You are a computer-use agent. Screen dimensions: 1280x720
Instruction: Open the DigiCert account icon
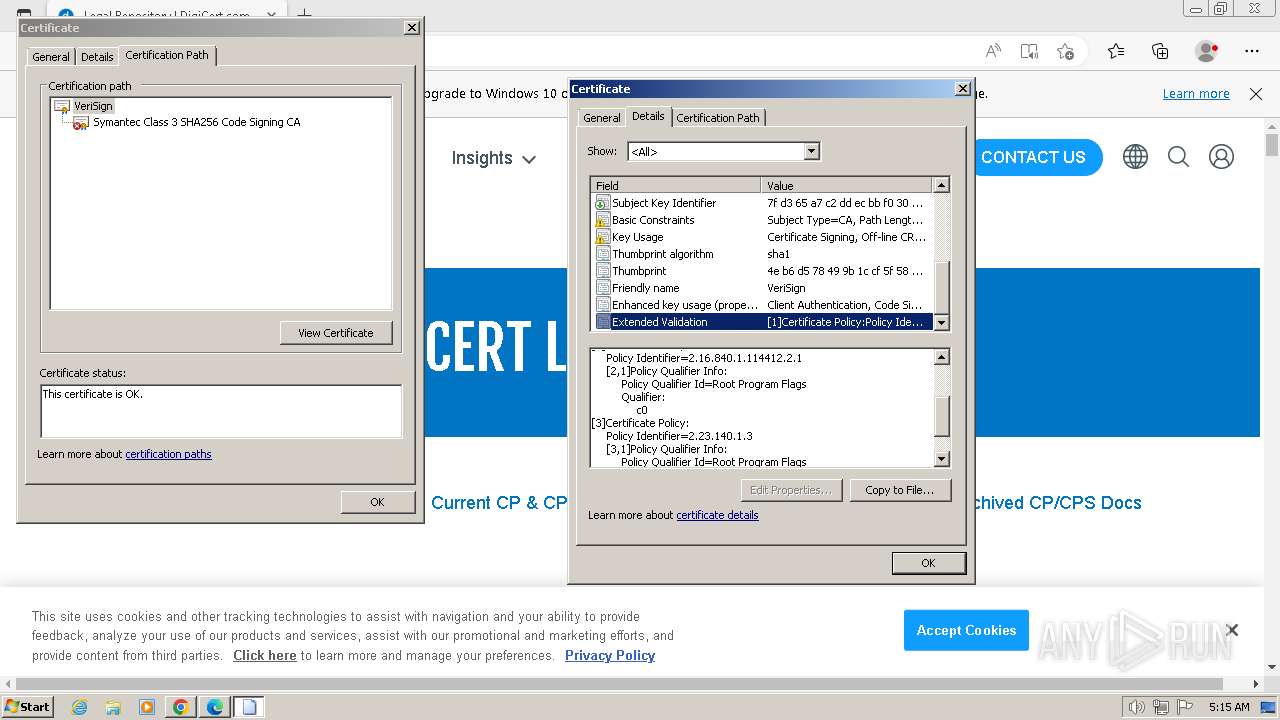(x=1221, y=157)
